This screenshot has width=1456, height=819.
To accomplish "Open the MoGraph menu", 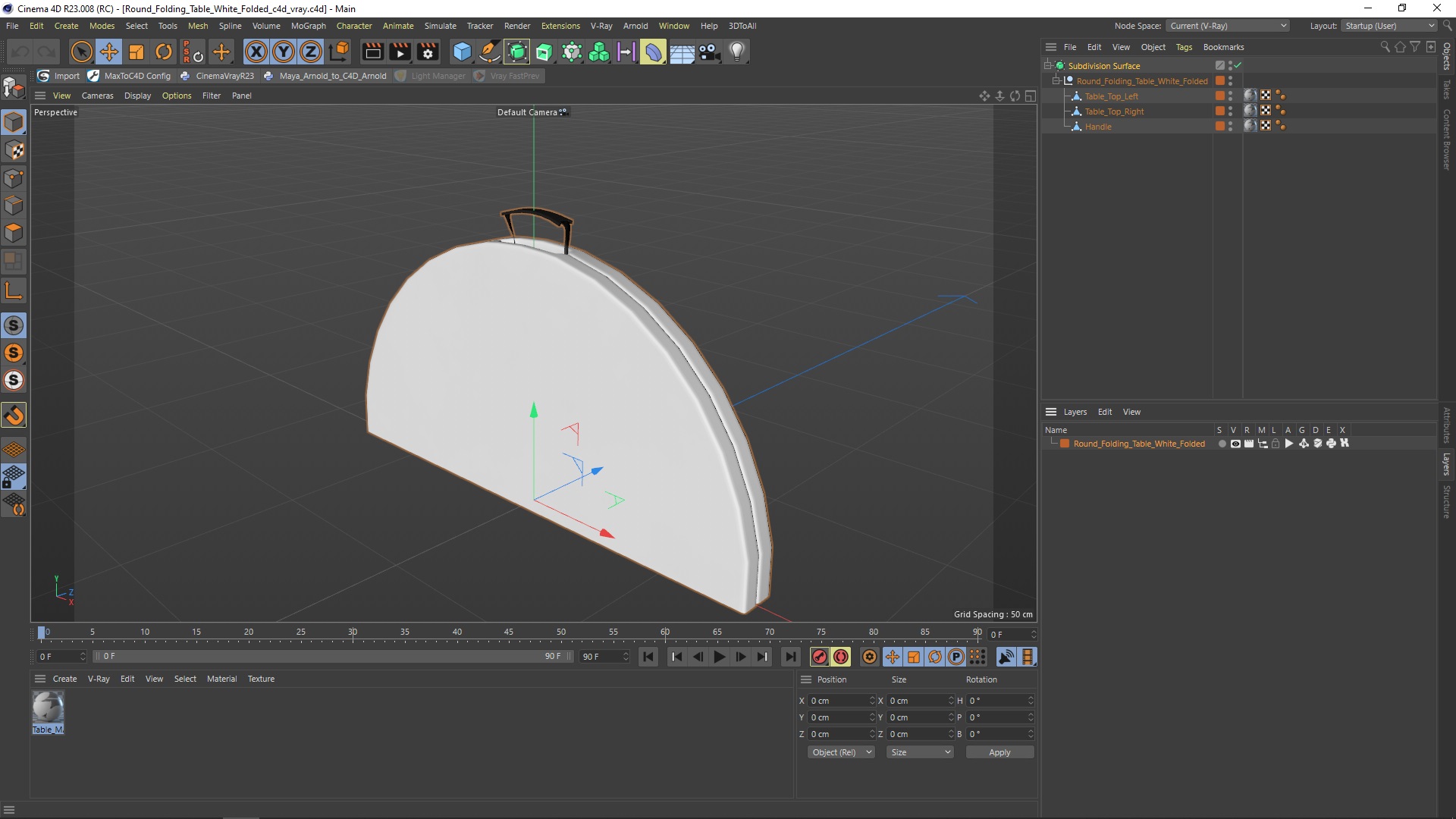I will pyautogui.click(x=308, y=26).
